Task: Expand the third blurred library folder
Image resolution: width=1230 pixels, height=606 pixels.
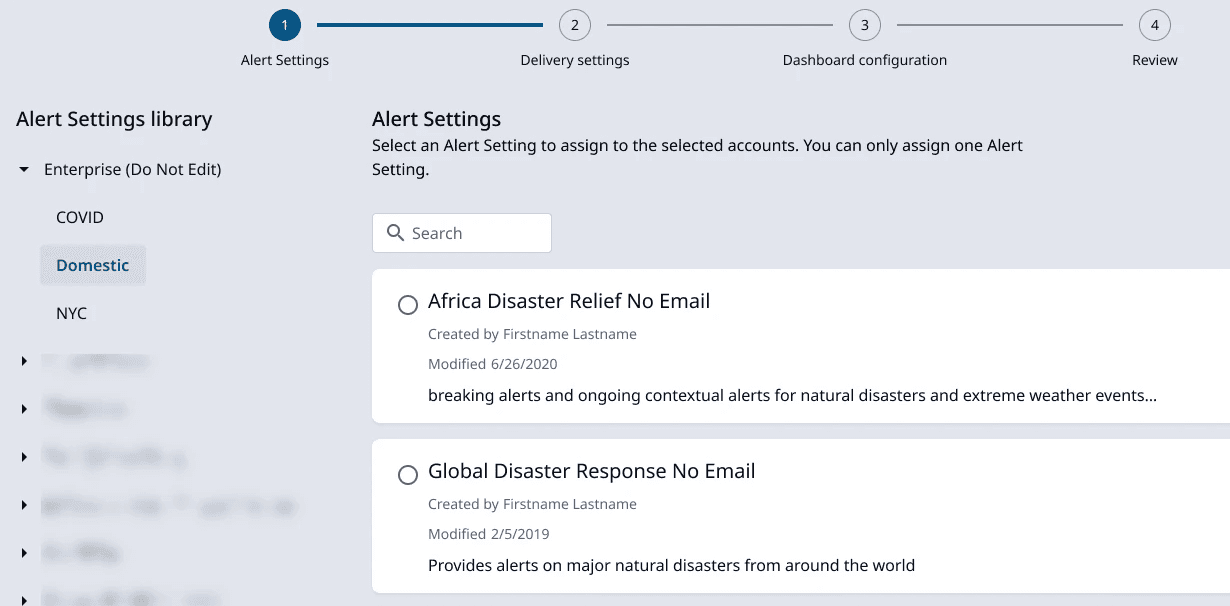Action: click(x=24, y=457)
